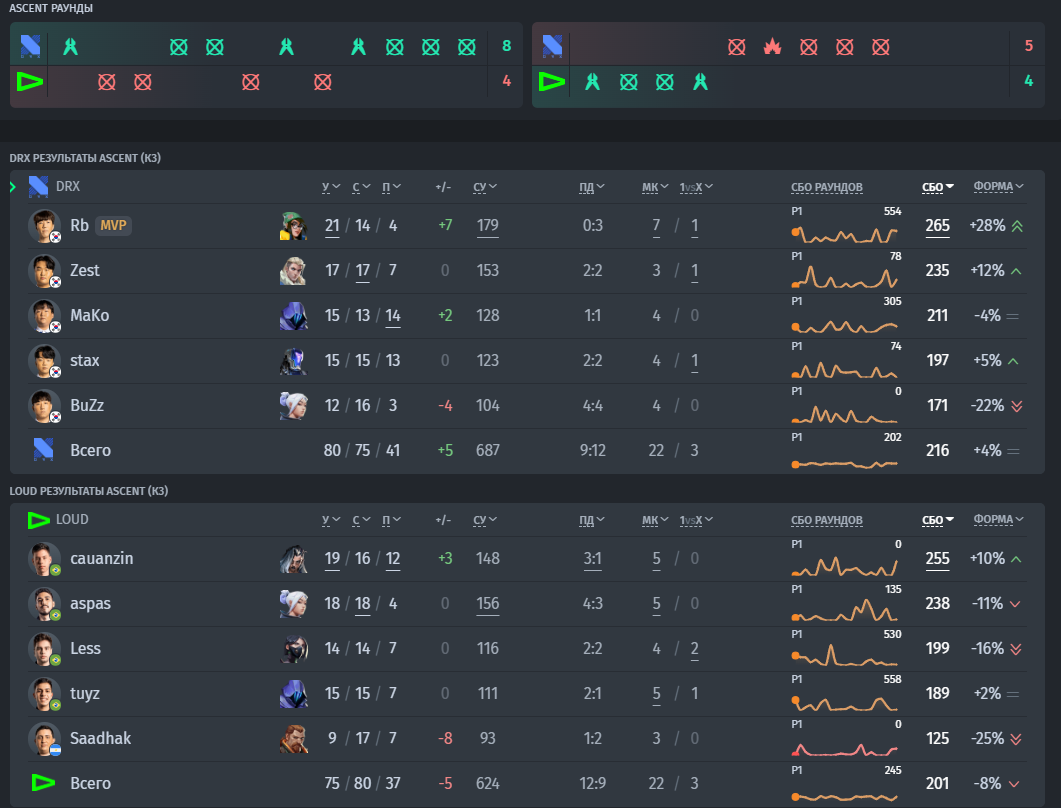Open Rb player profile link
Image resolution: width=1061 pixels, height=808 pixels.
tap(79, 225)
